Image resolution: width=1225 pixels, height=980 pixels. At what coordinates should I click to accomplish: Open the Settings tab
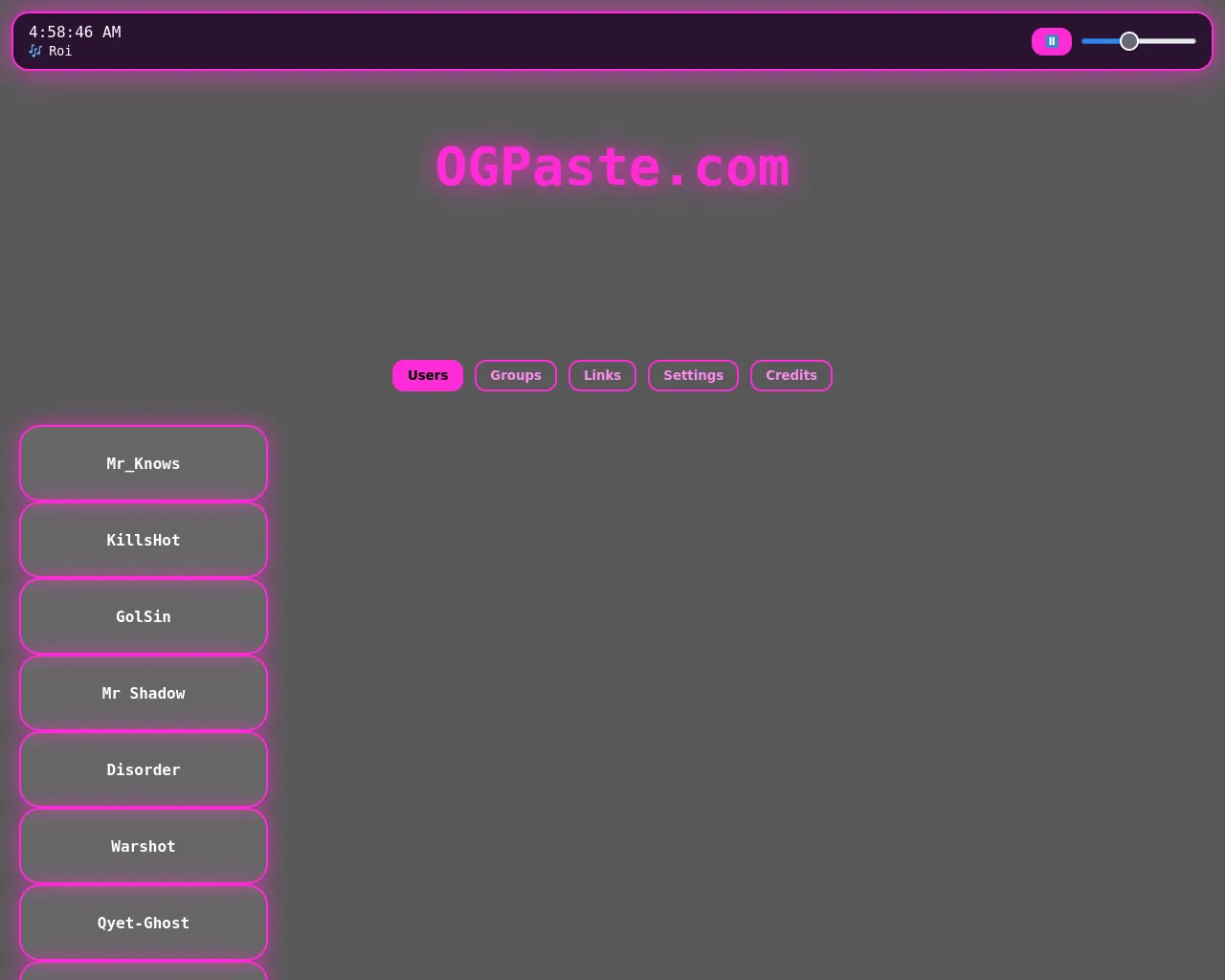(693, 375)
